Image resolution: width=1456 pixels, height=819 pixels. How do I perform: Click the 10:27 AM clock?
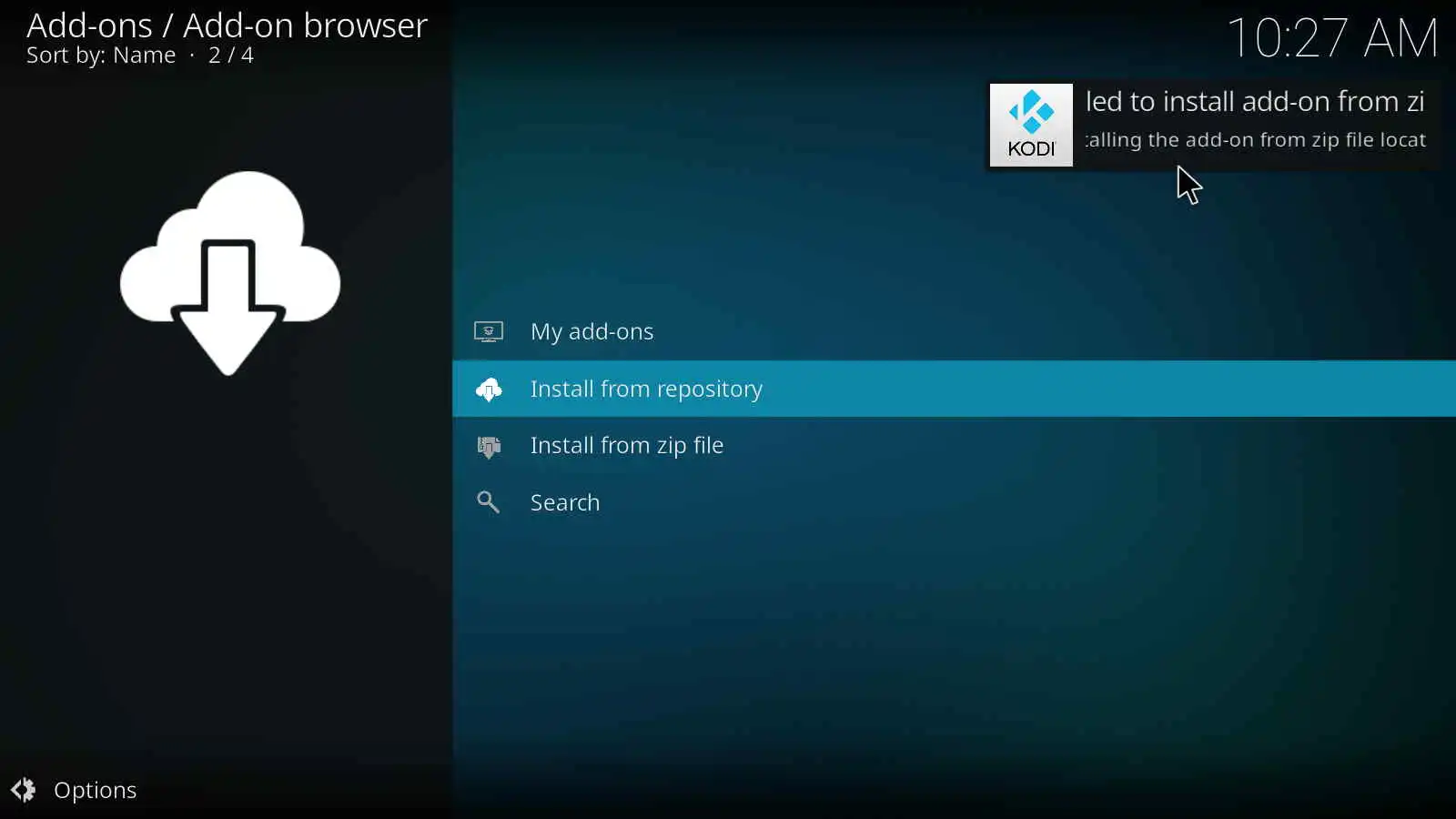point(1333,38)
